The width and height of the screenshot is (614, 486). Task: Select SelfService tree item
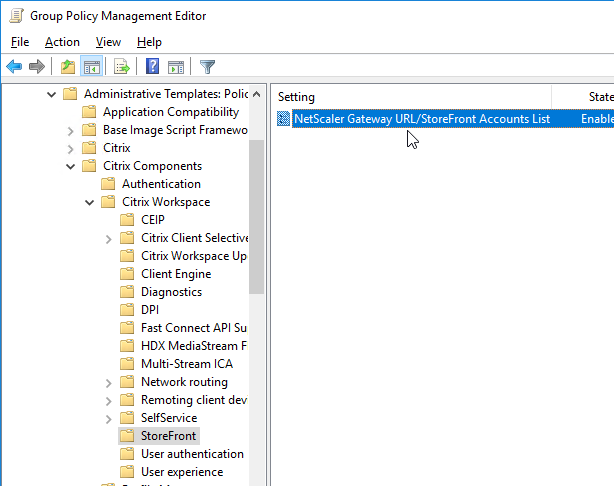click(169, 418)
